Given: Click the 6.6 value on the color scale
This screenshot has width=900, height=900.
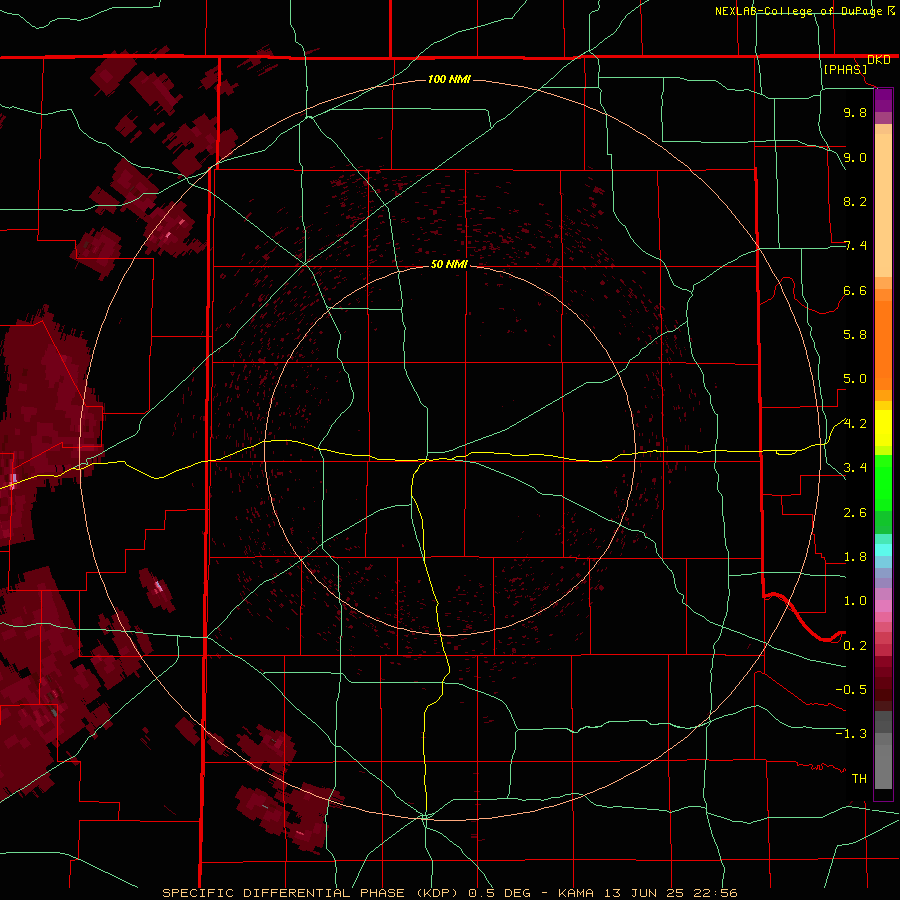Looking at the screenshot, I should [x=855, y=290].
